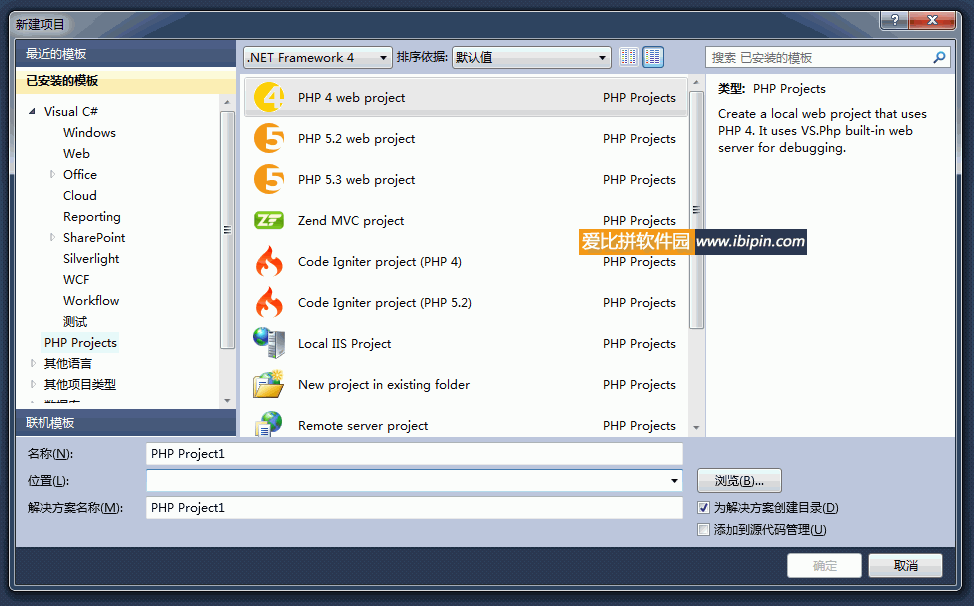Select Code Igniter (PHP 5.2) flame icon

point(269,302)
